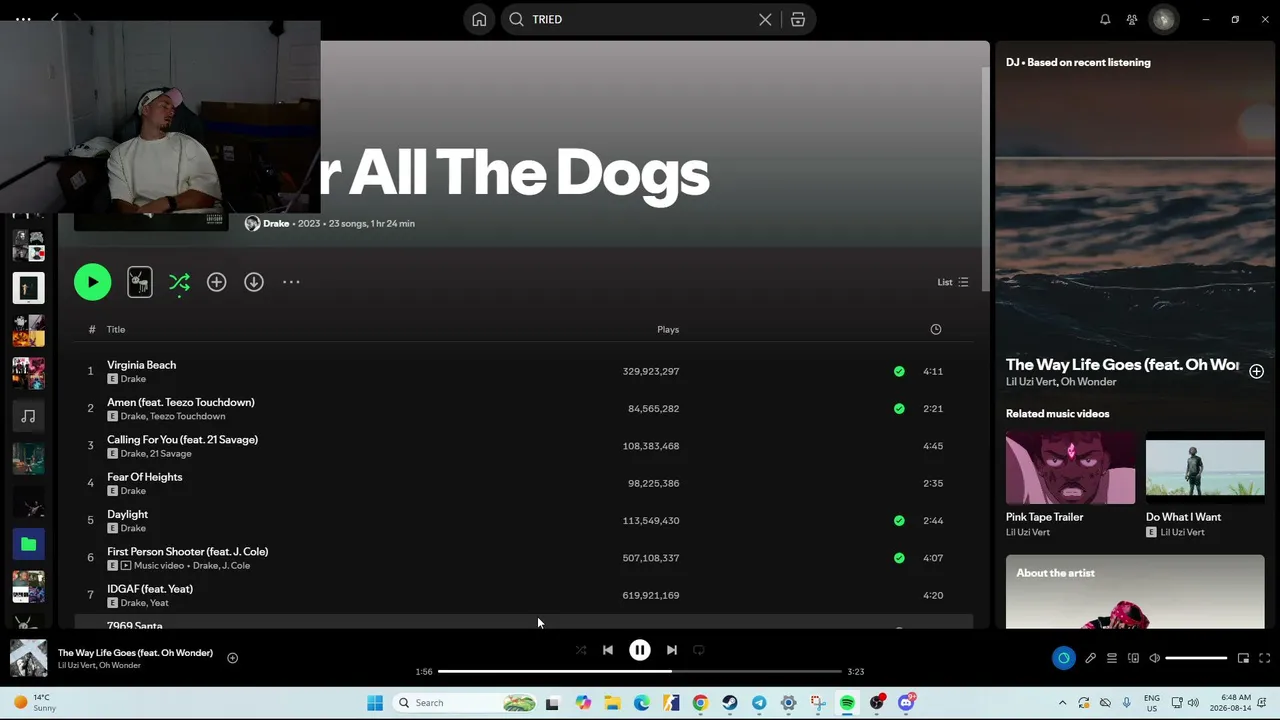1280x720 pixels.
Task: Open the music note item in the library sidebar
Action: click(28, 416)
